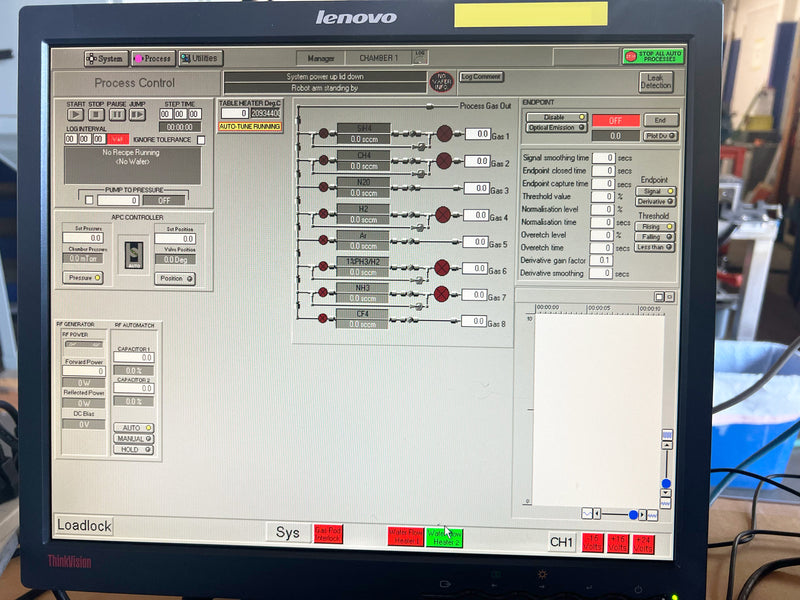The image size is (800, 600).
Task: Open the Utilities menu
Action: (200, 58)
